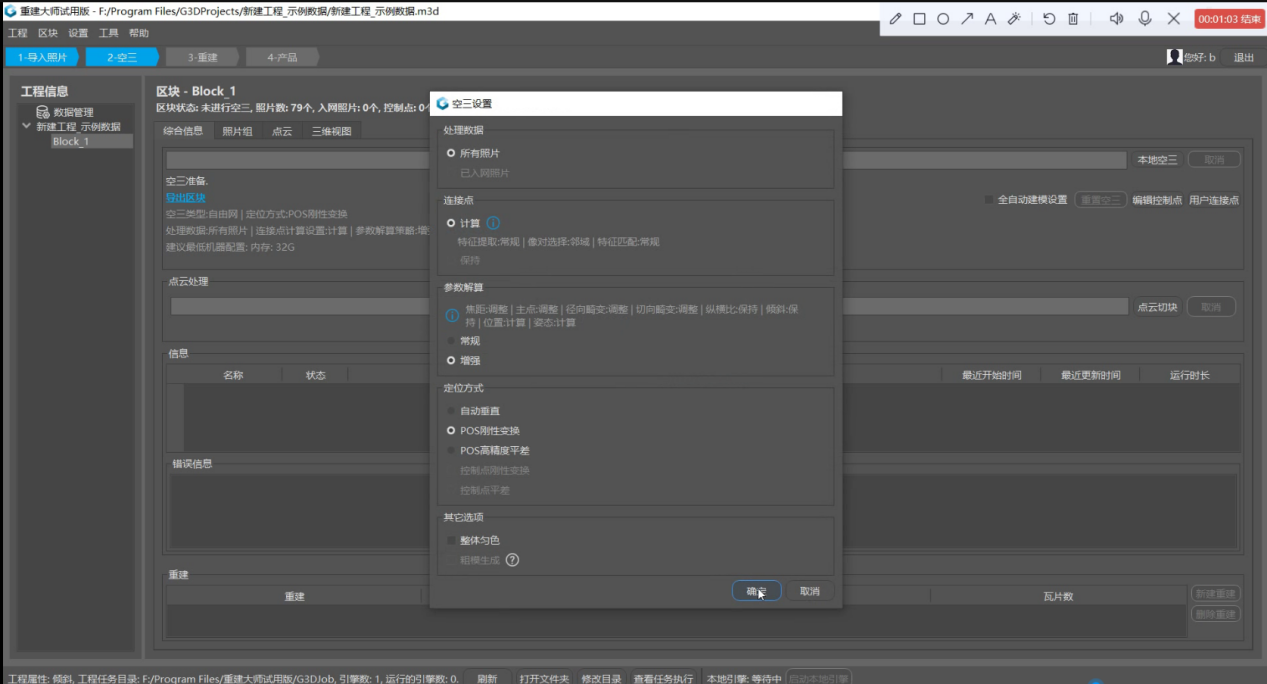
Task: Click the 取消 button in 空三设置 dialog
Action: click(x=810, y=591)
